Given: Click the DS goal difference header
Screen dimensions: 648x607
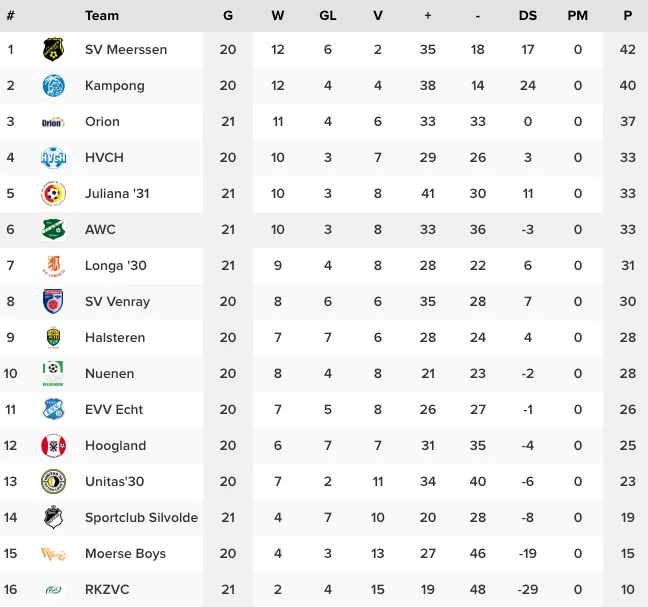Looking at the screenshot, I should tap(528, 16).
